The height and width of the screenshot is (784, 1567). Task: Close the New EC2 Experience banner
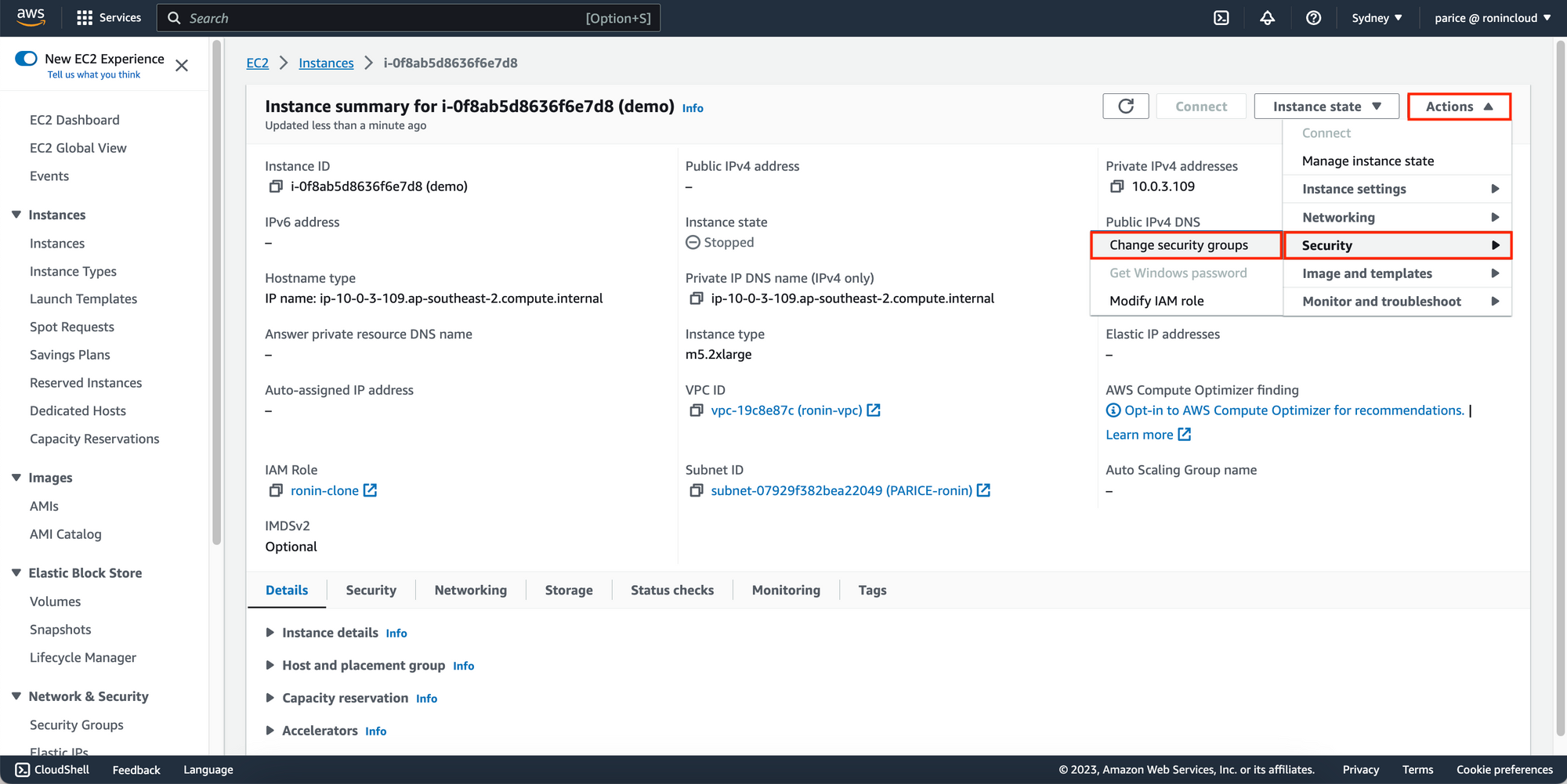pos(182,66)
